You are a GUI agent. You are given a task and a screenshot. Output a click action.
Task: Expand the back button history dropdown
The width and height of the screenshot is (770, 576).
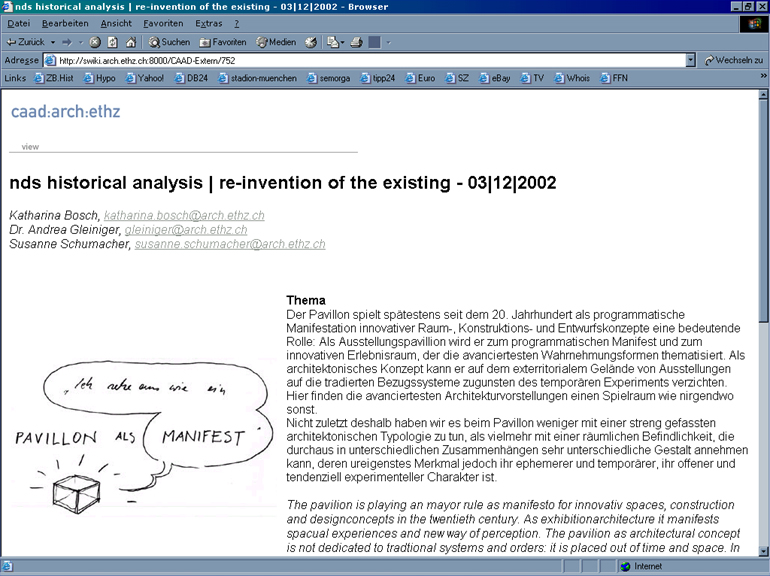click(x=52, y=42)
